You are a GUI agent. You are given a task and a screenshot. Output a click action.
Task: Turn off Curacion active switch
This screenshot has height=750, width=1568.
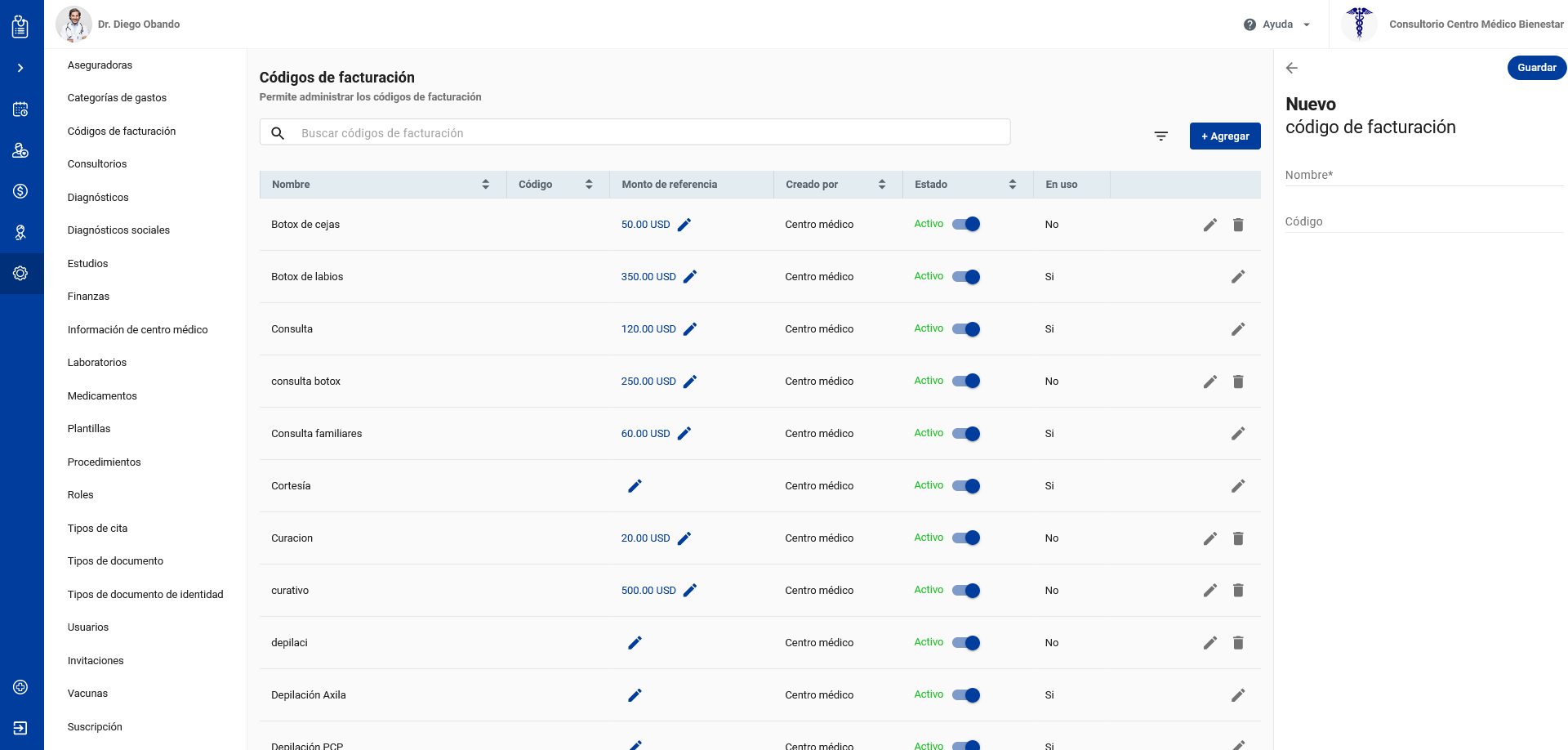[966, 538]
